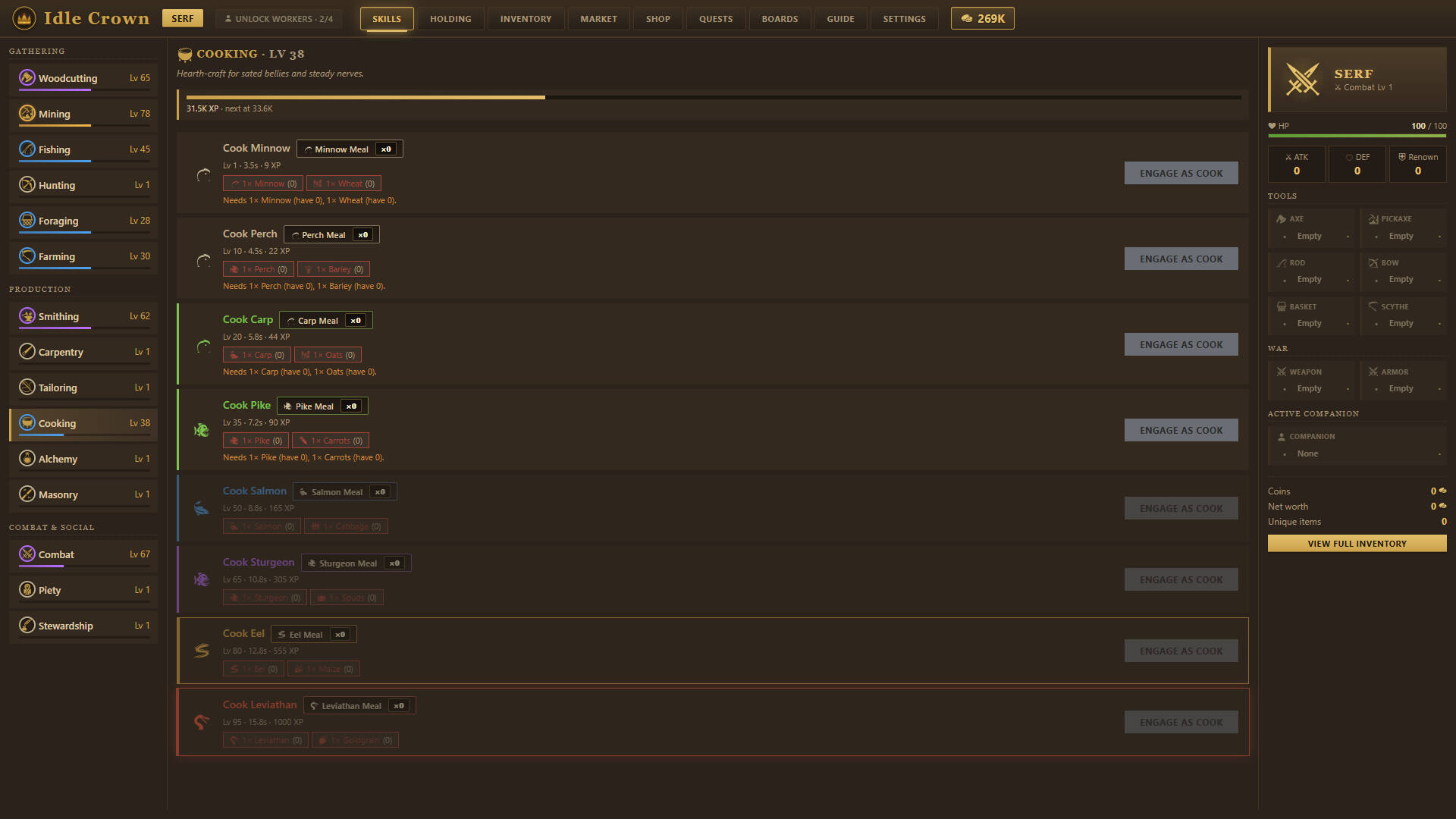This screenshot has width=1456, height=819.
Task: Switch to the Inventory tab
Action: (x=526, y=19)
